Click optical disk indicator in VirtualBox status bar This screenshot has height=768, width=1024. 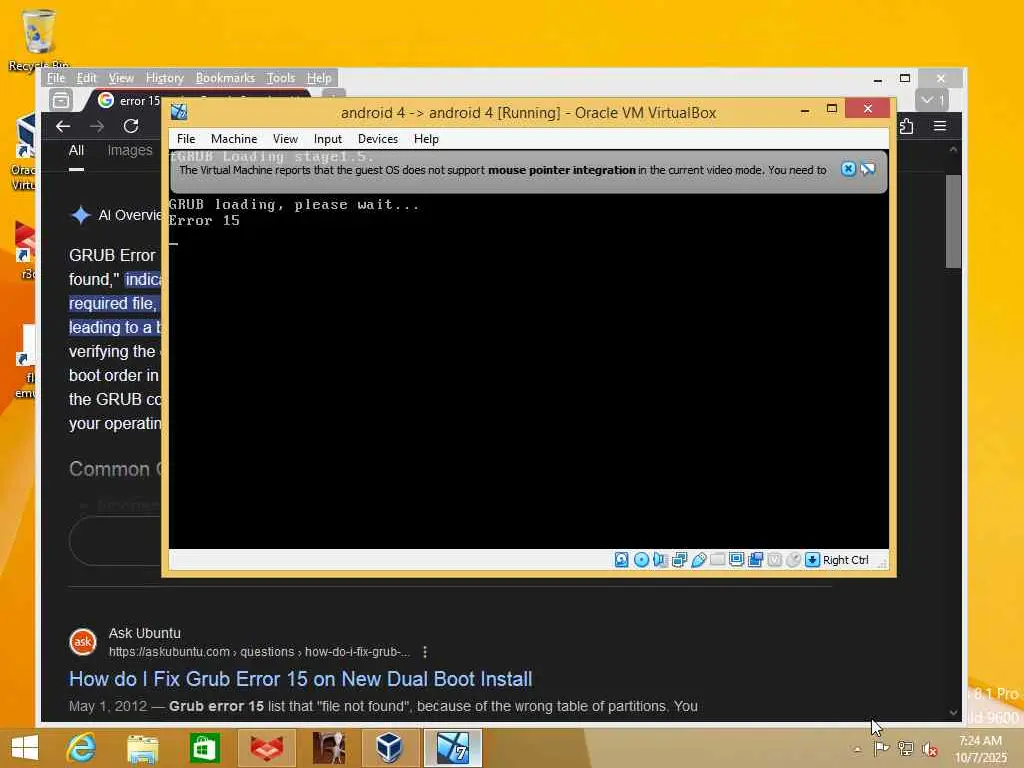pyautogui.click(x=641, y=560)
